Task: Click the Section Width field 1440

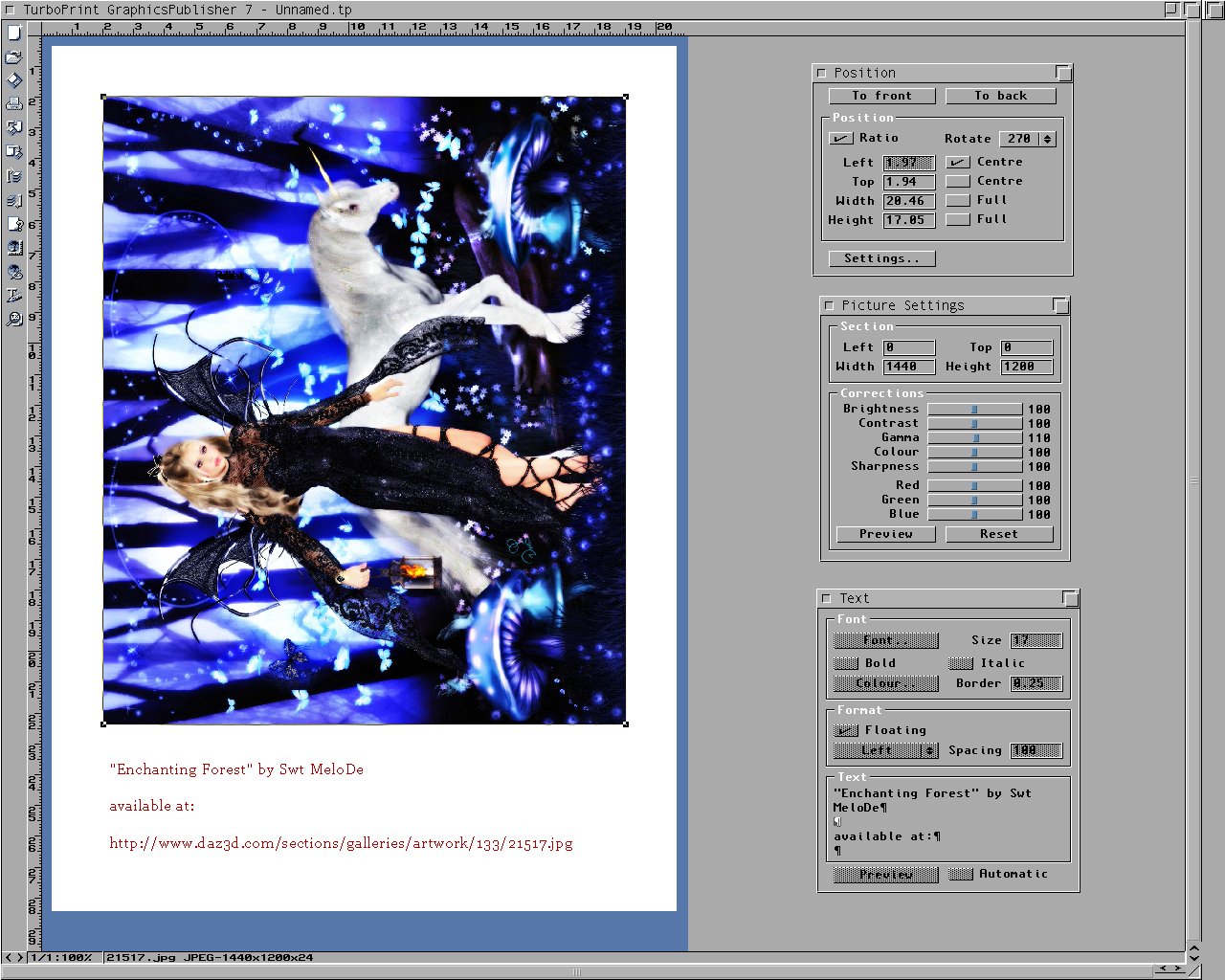Action: pyautogui.click(x=909, y=367)
